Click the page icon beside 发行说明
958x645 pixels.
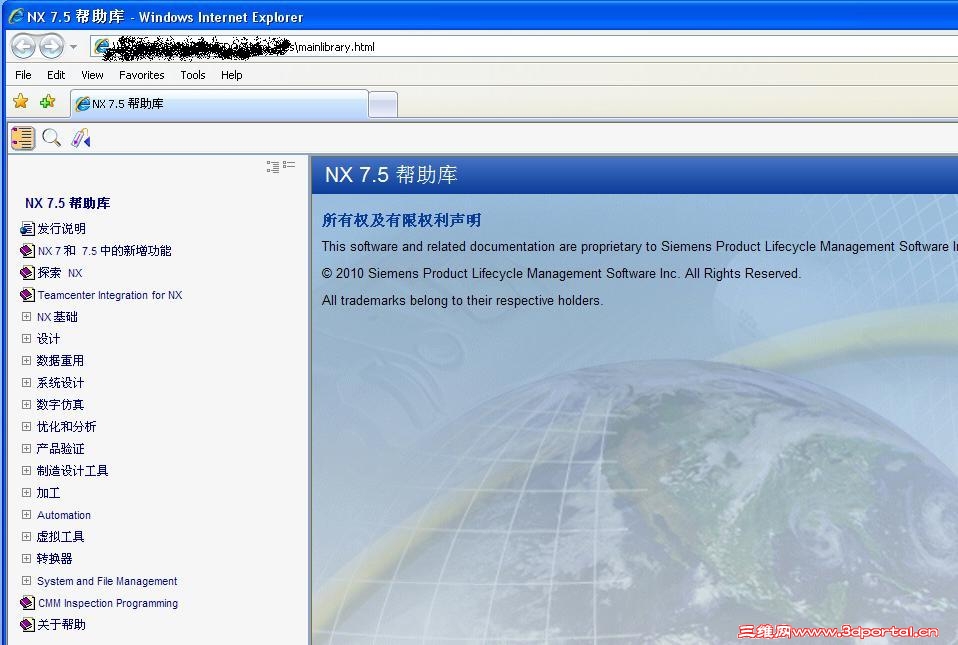click(x=27, y=229)
